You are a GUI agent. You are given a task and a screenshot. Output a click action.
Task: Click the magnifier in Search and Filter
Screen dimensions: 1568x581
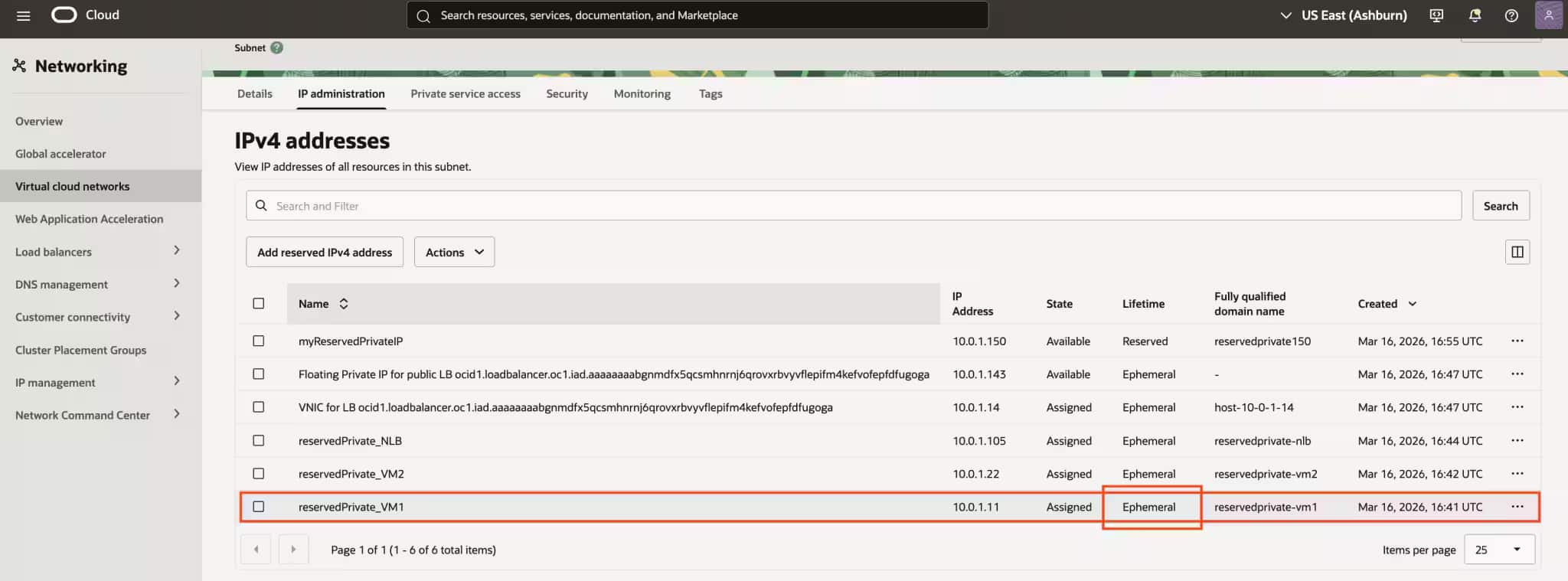point(261,206)
